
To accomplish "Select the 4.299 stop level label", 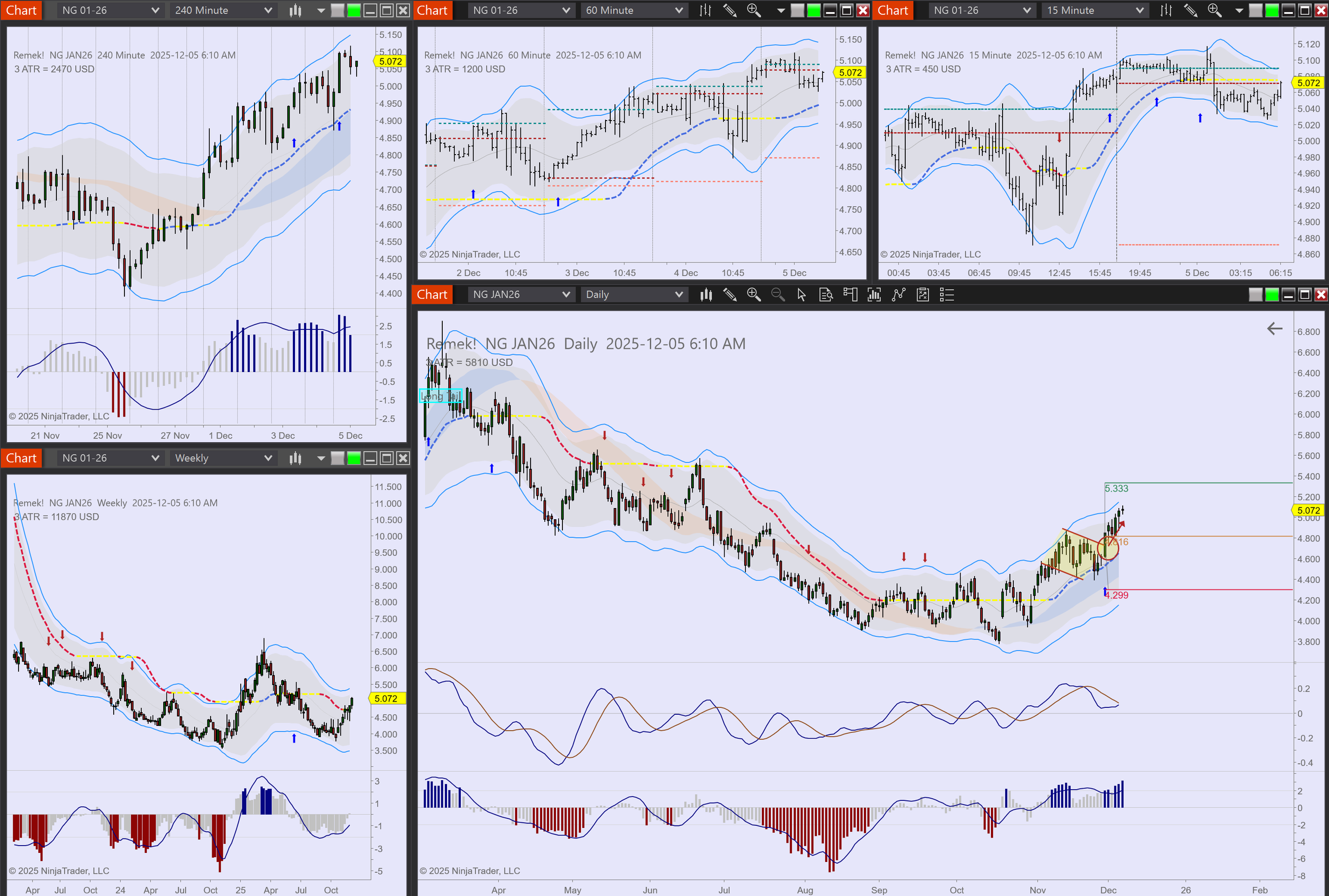I will pyautogui.click(x=1117, y=595).
